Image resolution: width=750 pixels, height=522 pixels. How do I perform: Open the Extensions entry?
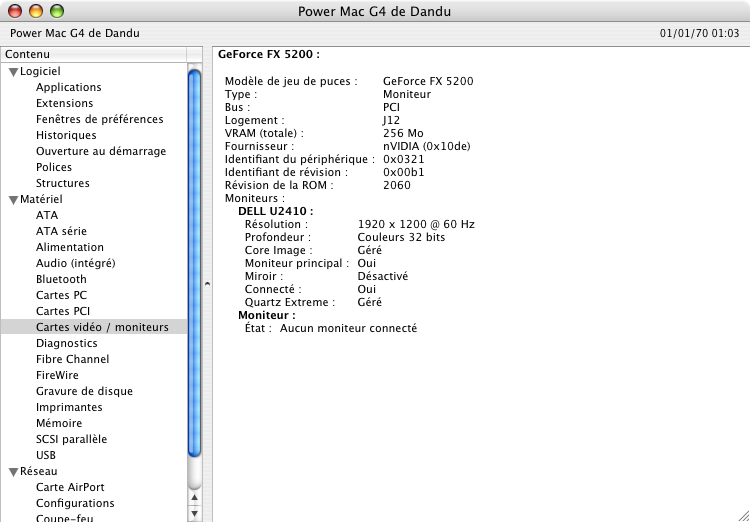click(64, 103)
